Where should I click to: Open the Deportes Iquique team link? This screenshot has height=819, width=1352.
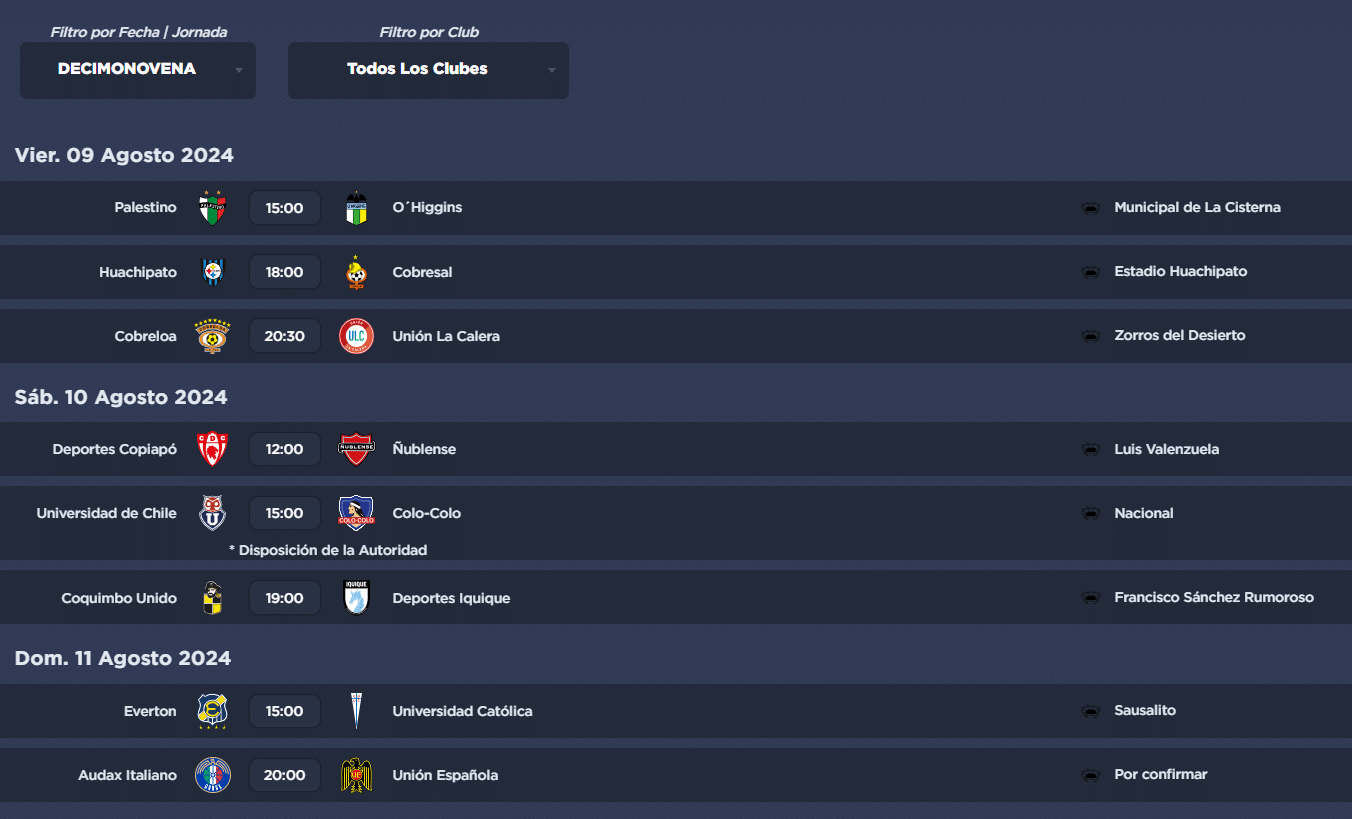pyautogui.click(x=451, y=598)
